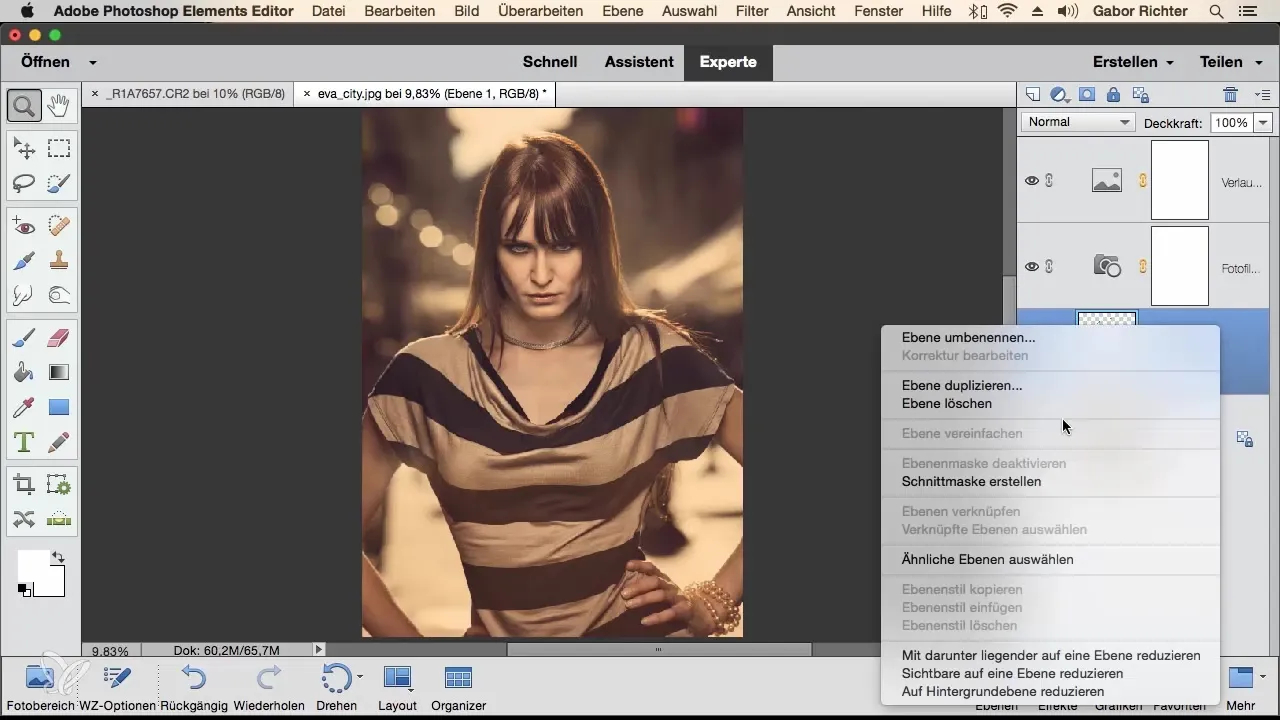Toggle mask link on Fotofilter layer
The width and height of the screenshot is (1280, 720).
[1142, 266]
